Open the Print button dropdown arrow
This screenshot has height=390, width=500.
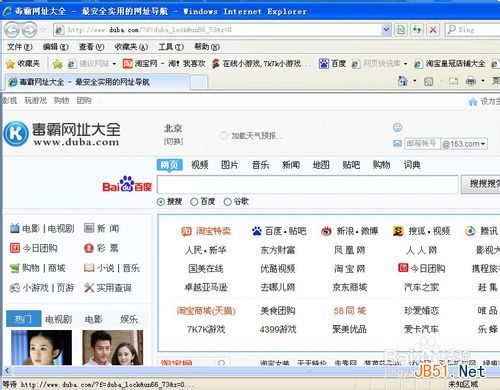coord(483,81)
